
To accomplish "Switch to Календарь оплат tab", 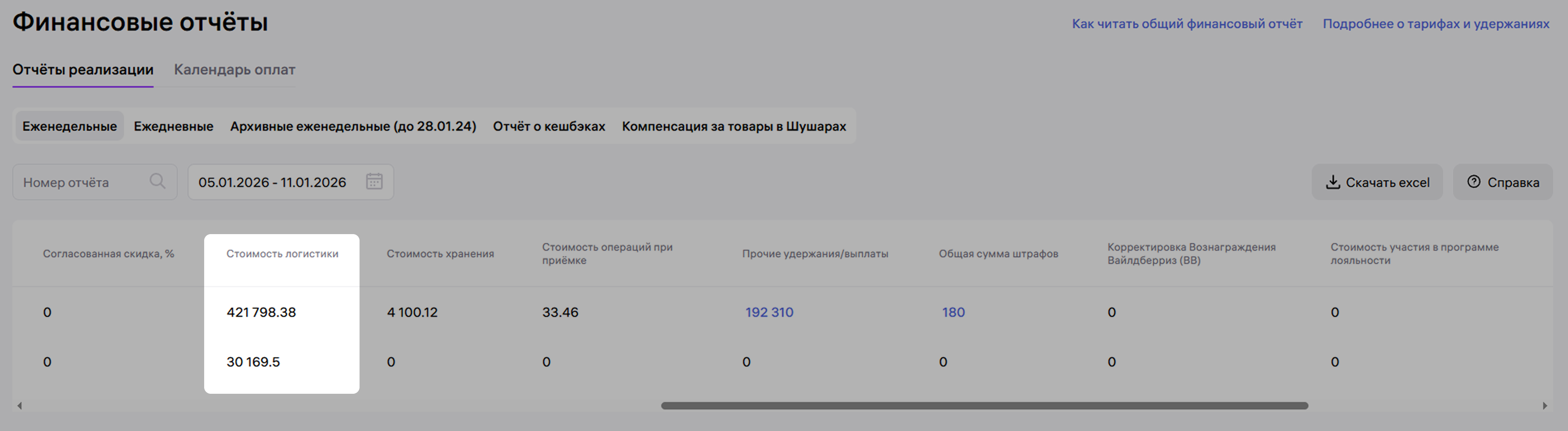I will 234,70.
